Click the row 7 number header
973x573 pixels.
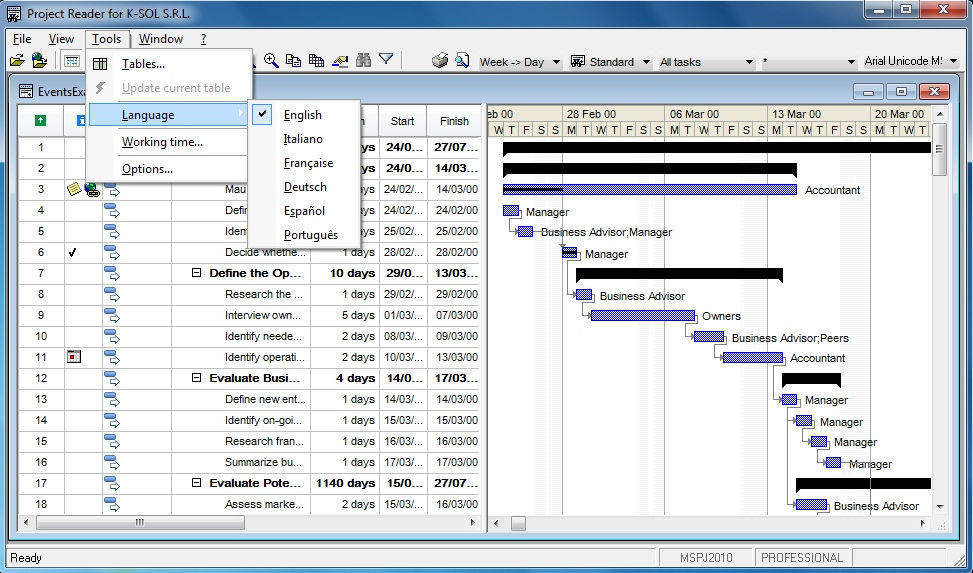40,273
